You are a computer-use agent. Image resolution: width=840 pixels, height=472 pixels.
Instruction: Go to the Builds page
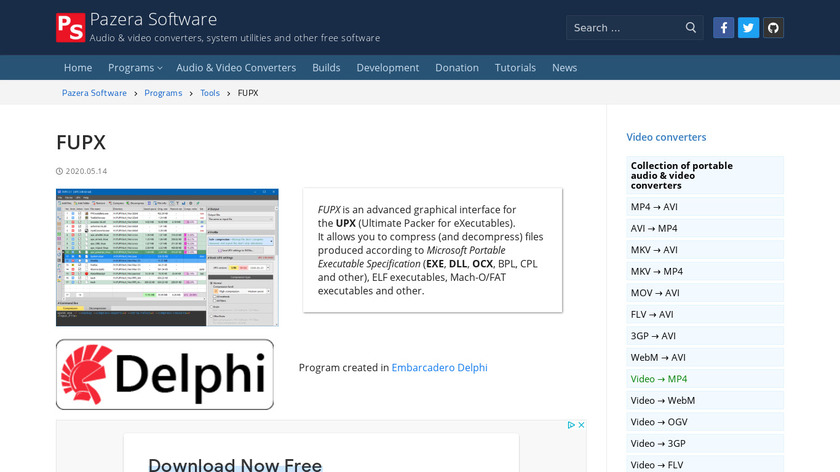(326, 68)
